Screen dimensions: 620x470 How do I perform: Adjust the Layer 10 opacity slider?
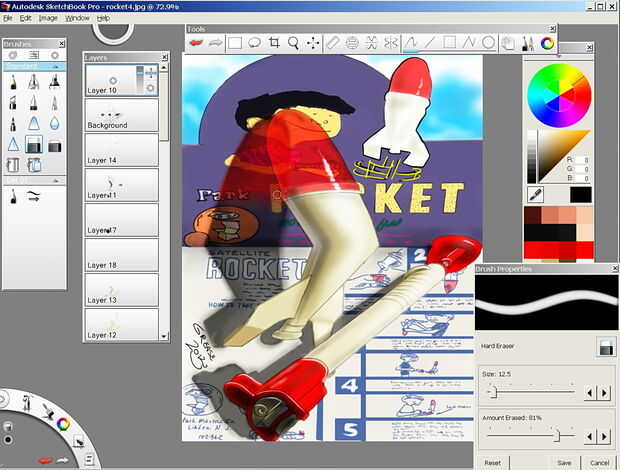(x=140, y=80)
